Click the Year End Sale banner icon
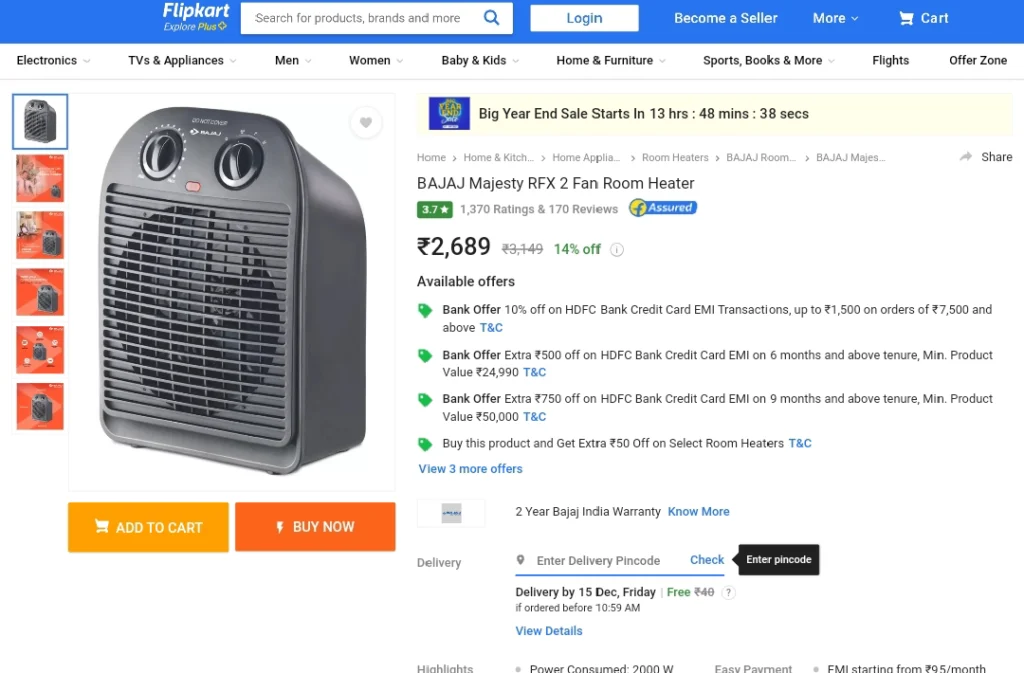The width and height of the screenshot is (1024, 673). coord(449,113)
